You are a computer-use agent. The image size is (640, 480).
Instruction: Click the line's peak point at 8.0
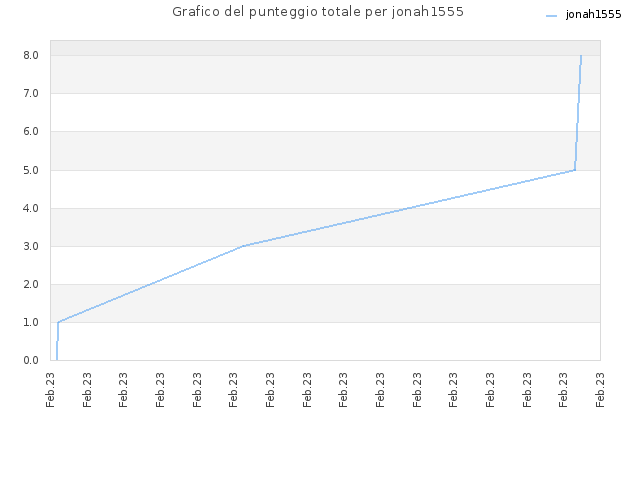click(581, 56)
